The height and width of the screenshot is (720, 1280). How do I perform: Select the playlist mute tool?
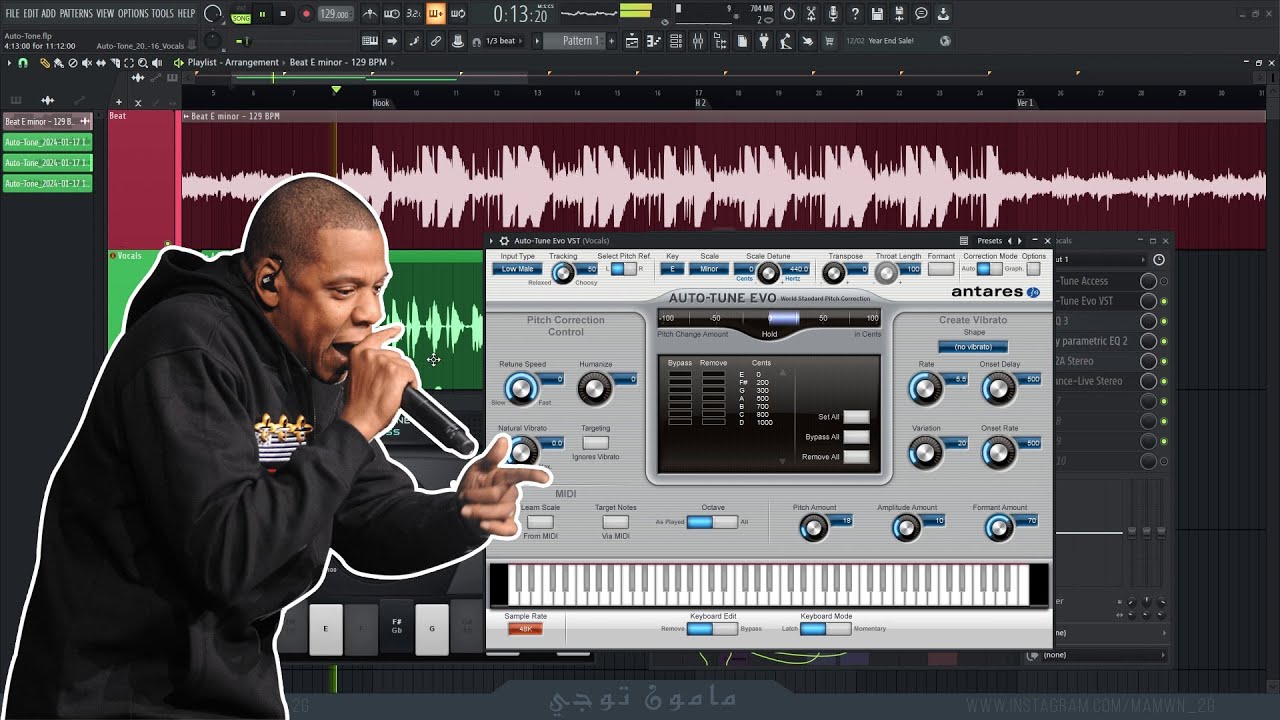pyautogui.click(x=87, y=62)
